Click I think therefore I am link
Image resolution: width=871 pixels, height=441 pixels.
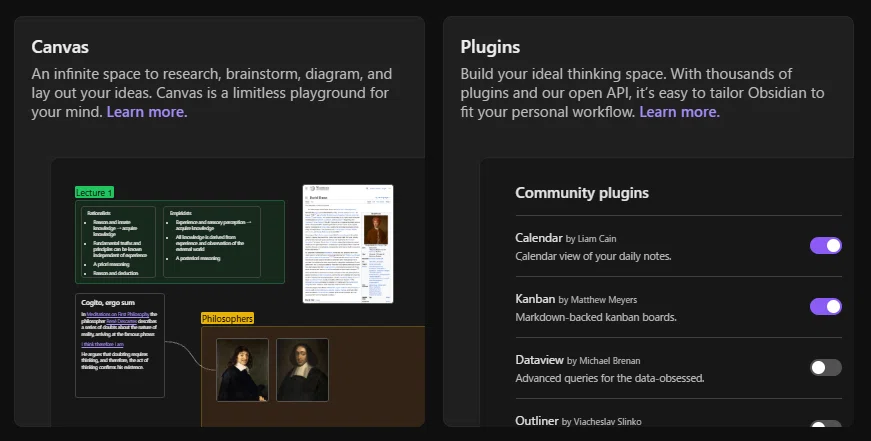click(x=102, y=344)
